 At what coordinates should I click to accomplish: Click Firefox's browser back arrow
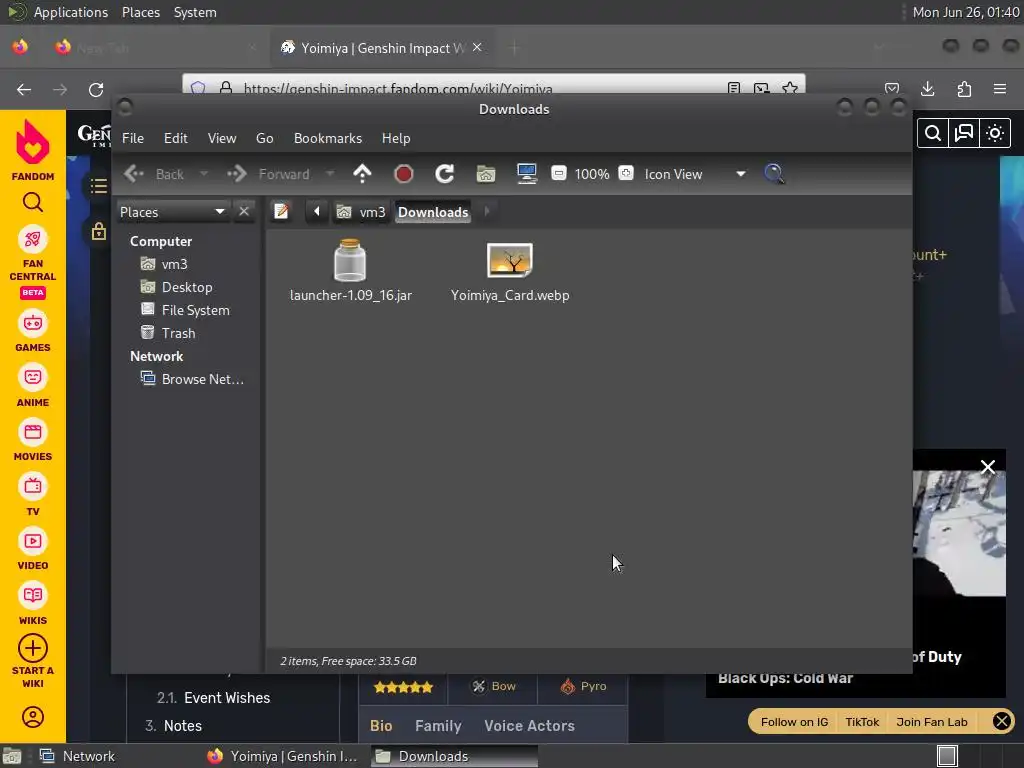tap(24, 89)
